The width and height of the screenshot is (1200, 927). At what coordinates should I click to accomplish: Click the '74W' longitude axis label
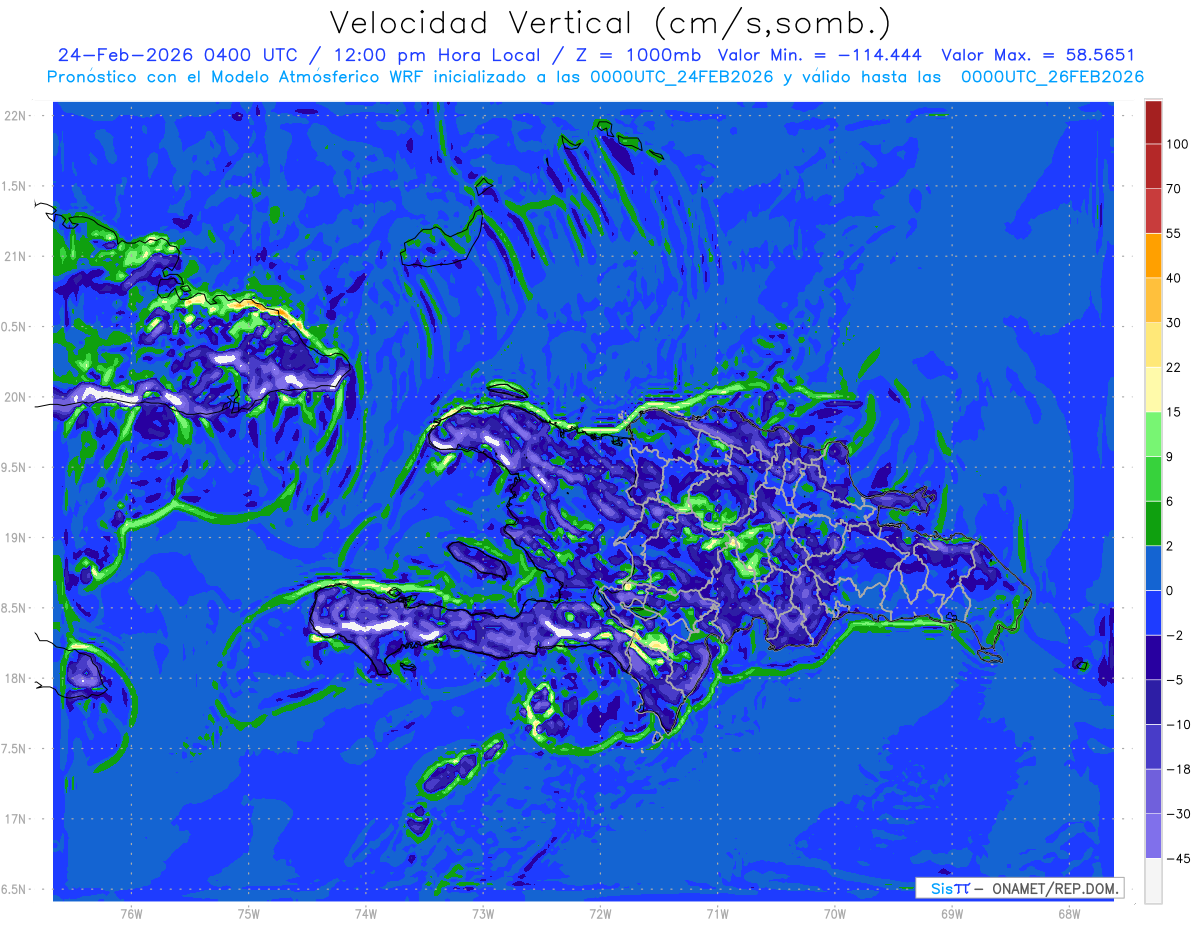click(x=365, y=913)
